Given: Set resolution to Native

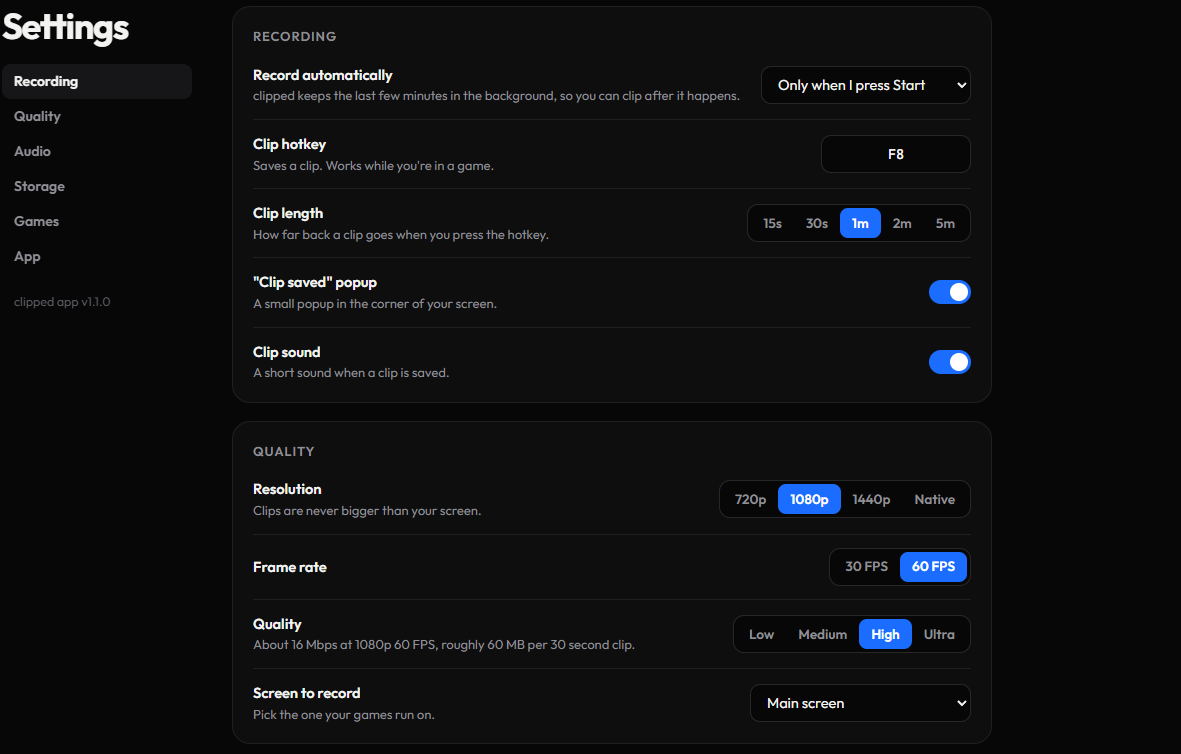Looking at the screenshot, I should [x=935, y=499].
